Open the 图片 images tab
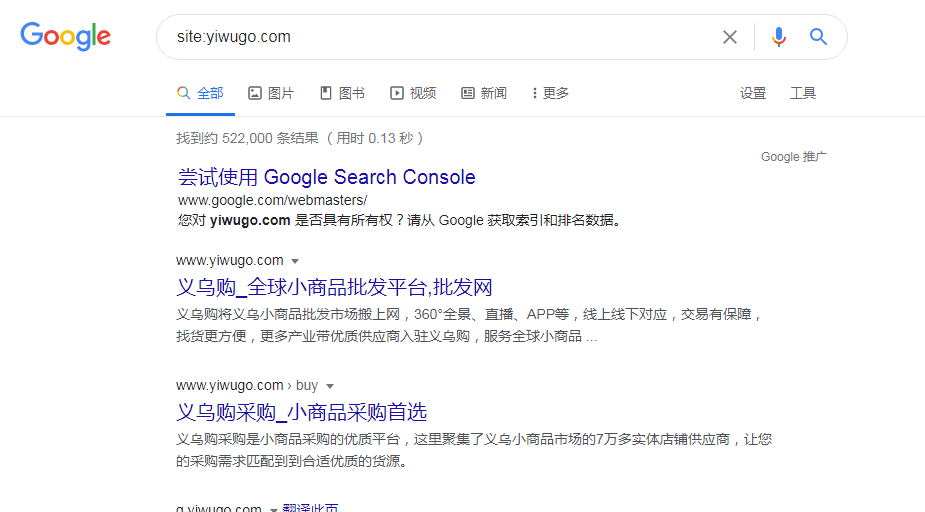 [271, 93]
